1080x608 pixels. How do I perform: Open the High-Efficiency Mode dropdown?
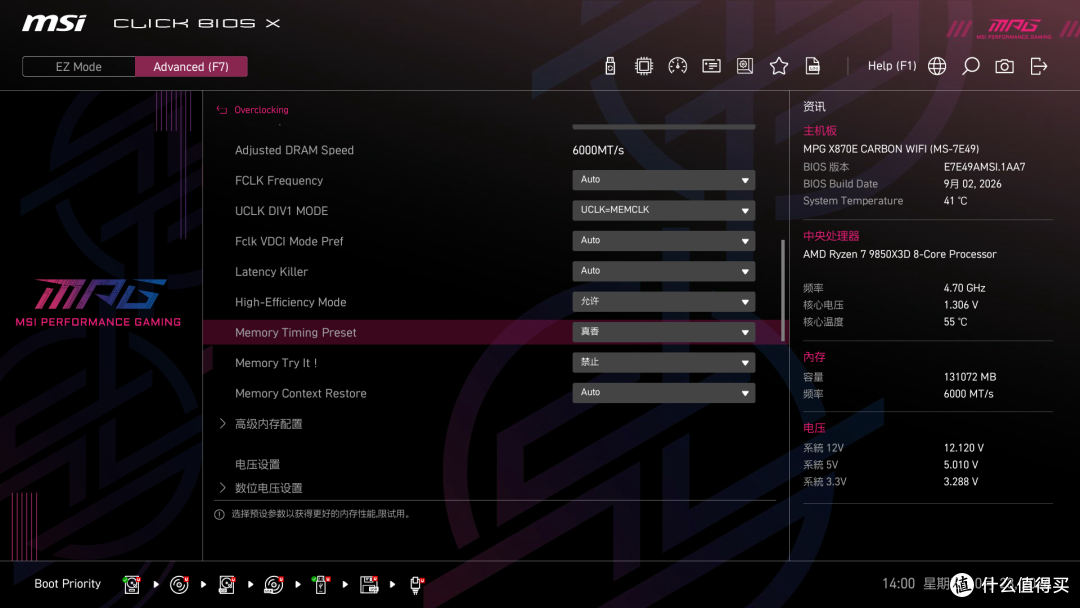(663, 302)
